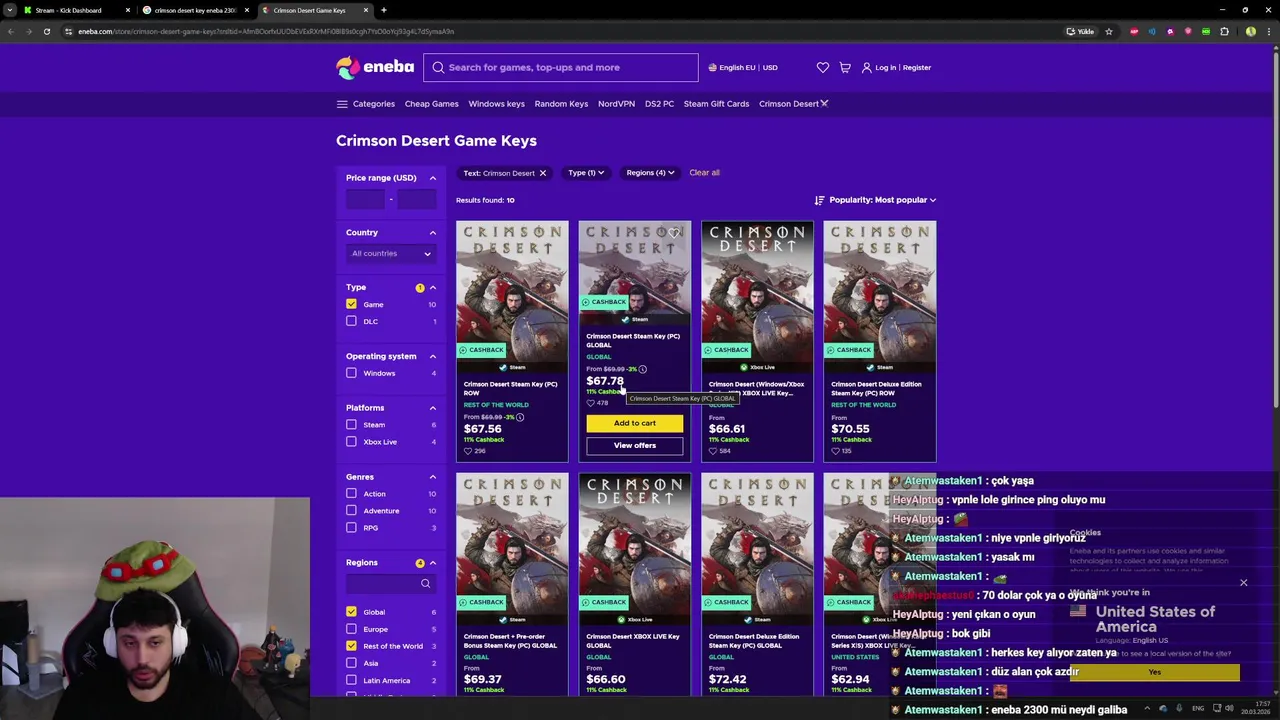Click the sort order icon beside Popularity
This screenshot has height=720, width=1280.
click(819, 200)
